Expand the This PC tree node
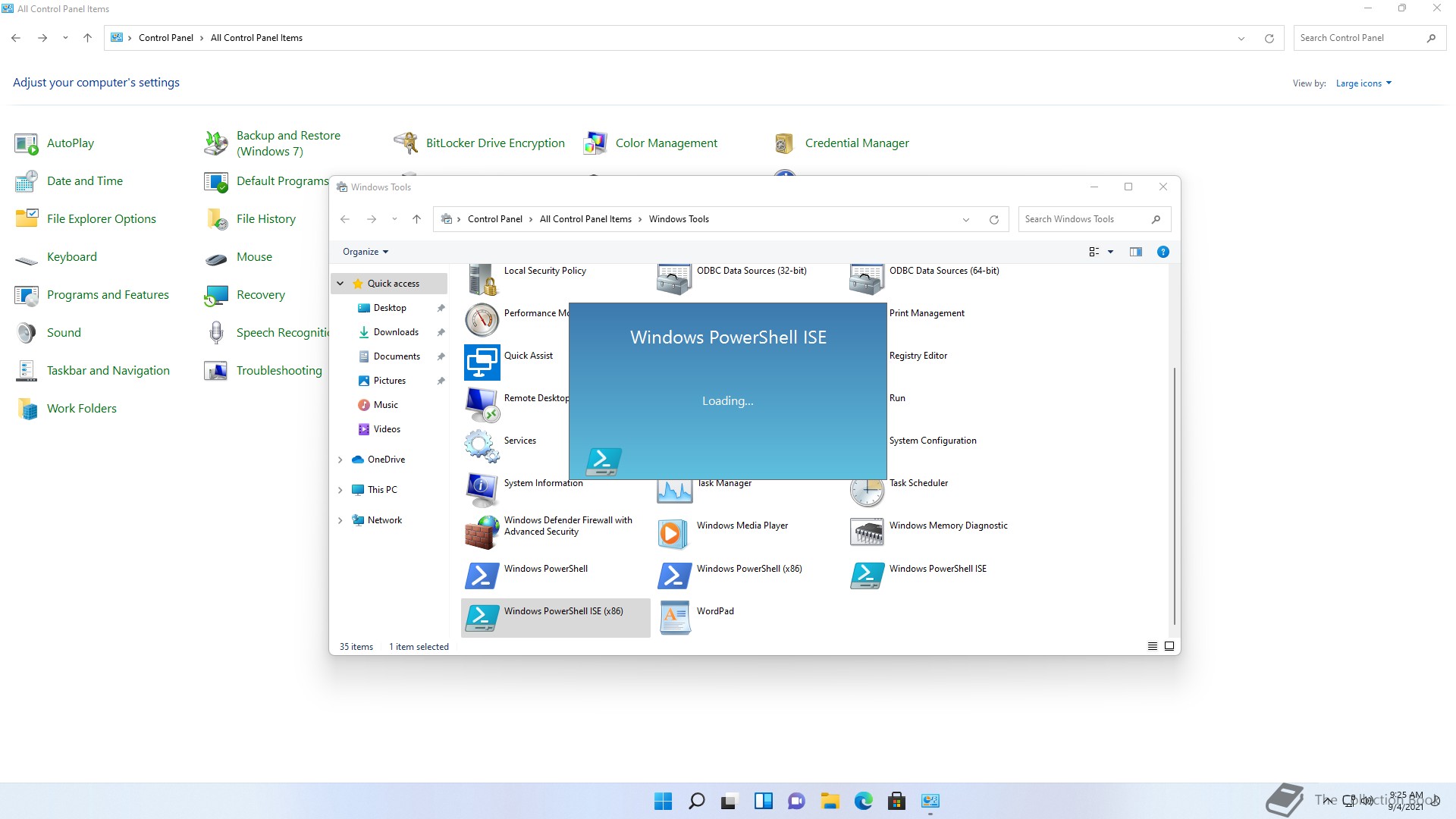This screenshot has height=819, width=1456. tap(340, 490)
